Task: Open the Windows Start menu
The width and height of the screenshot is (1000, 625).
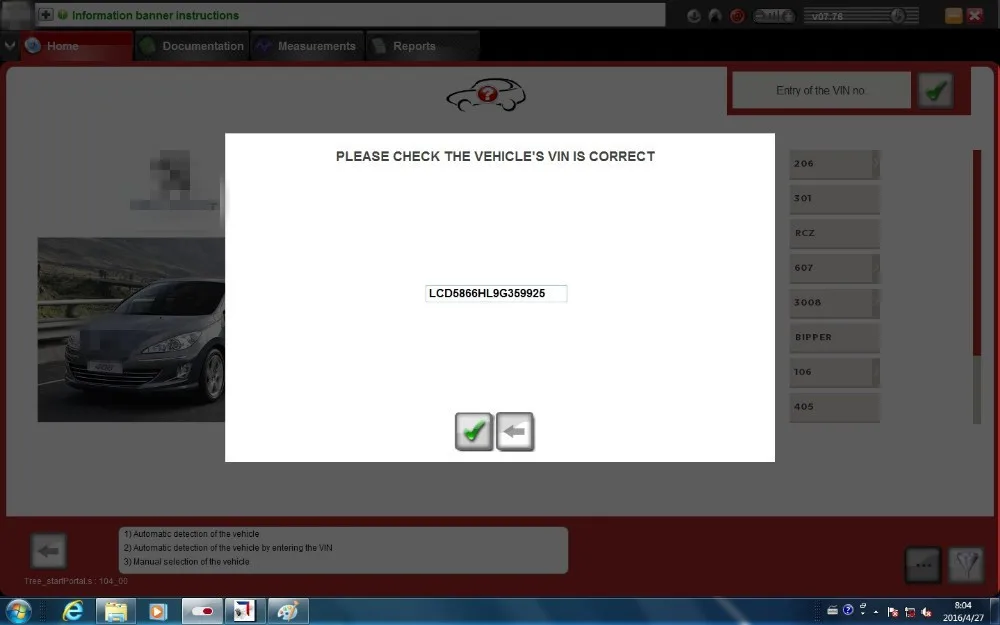Action: (x=18, y=612)
